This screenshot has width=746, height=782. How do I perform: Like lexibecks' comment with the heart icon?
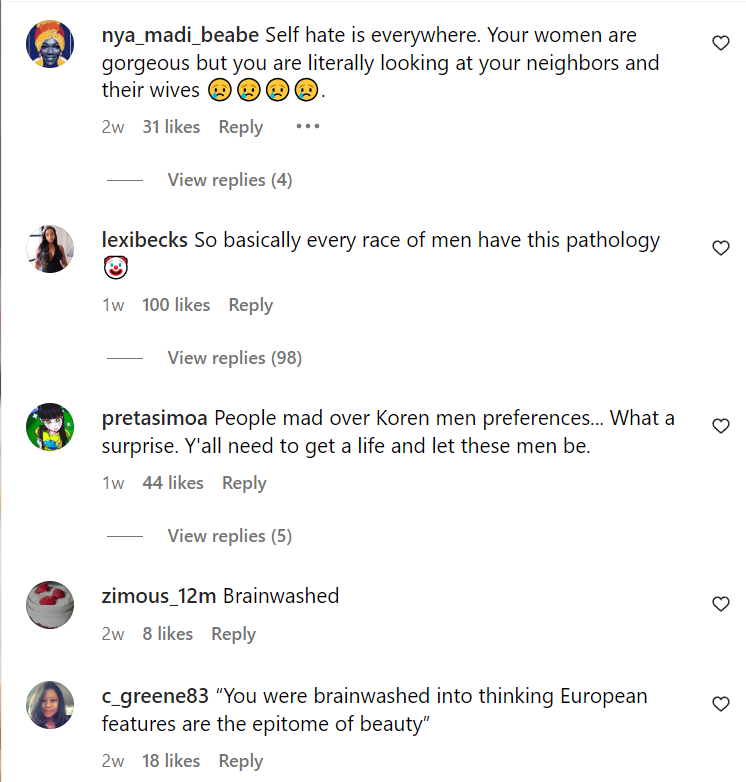720,248
